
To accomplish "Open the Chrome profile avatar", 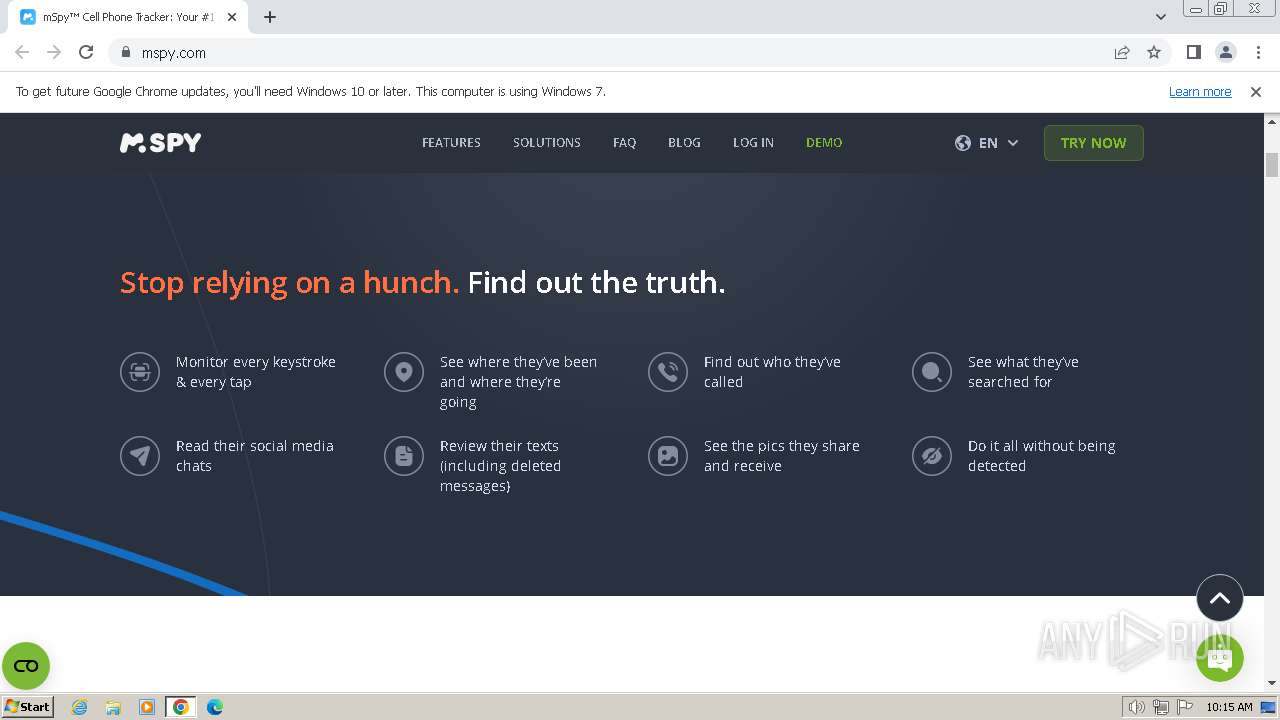I will click(x=1226, y=52).
